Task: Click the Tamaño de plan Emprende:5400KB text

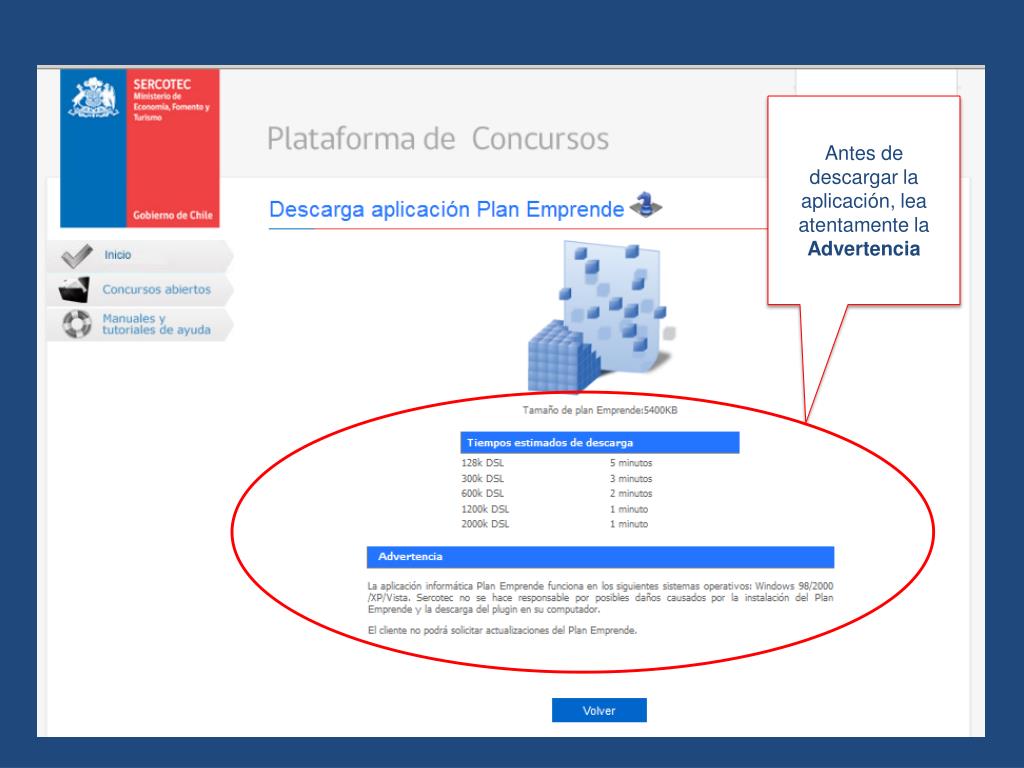Action: click(x=600, y=410)
